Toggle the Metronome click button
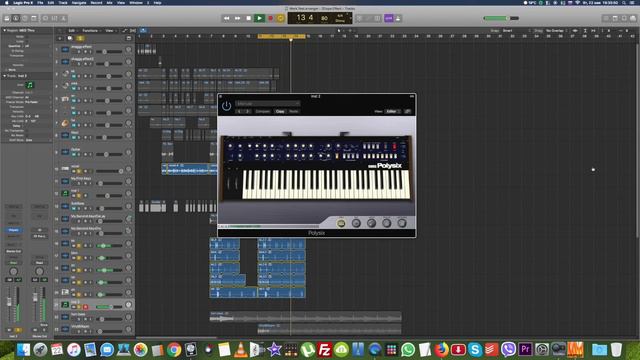The width and height of the screenshot is (640, 360). (x=398, y=18)
